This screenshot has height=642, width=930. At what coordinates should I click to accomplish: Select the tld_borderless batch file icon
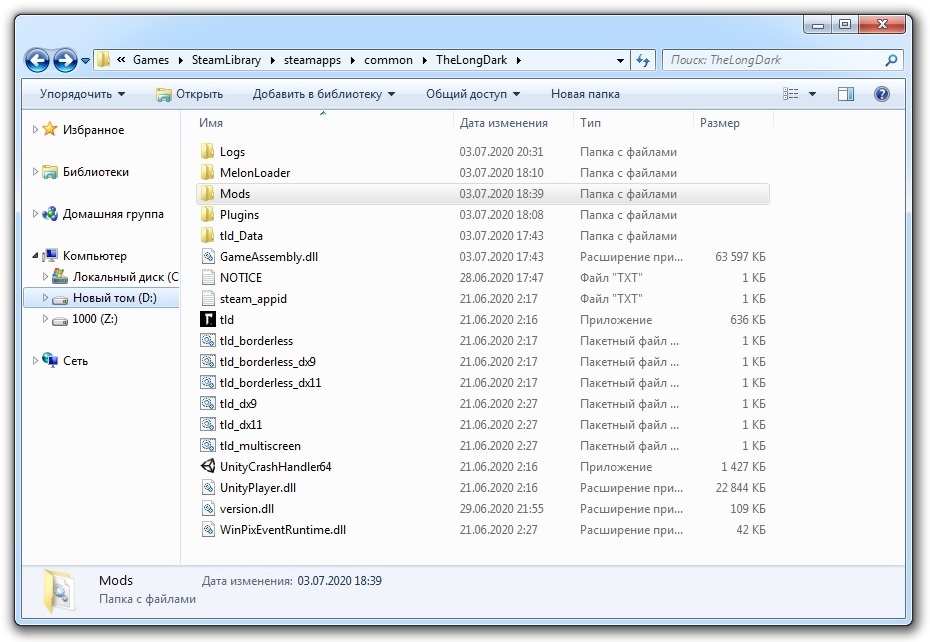point(208,341)
